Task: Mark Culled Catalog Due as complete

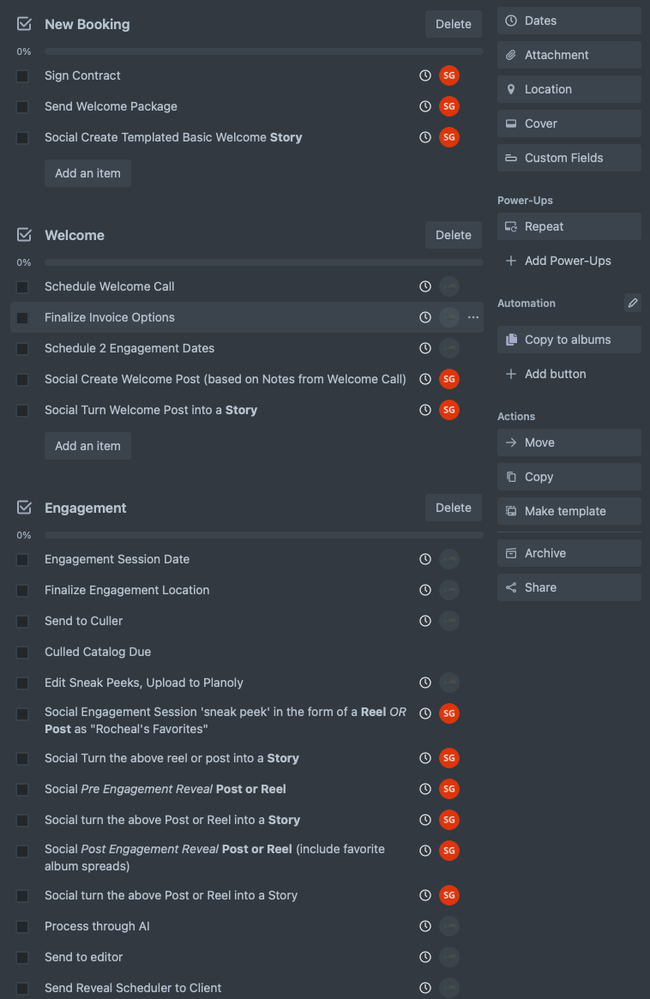Action: (x=22, y=652)
